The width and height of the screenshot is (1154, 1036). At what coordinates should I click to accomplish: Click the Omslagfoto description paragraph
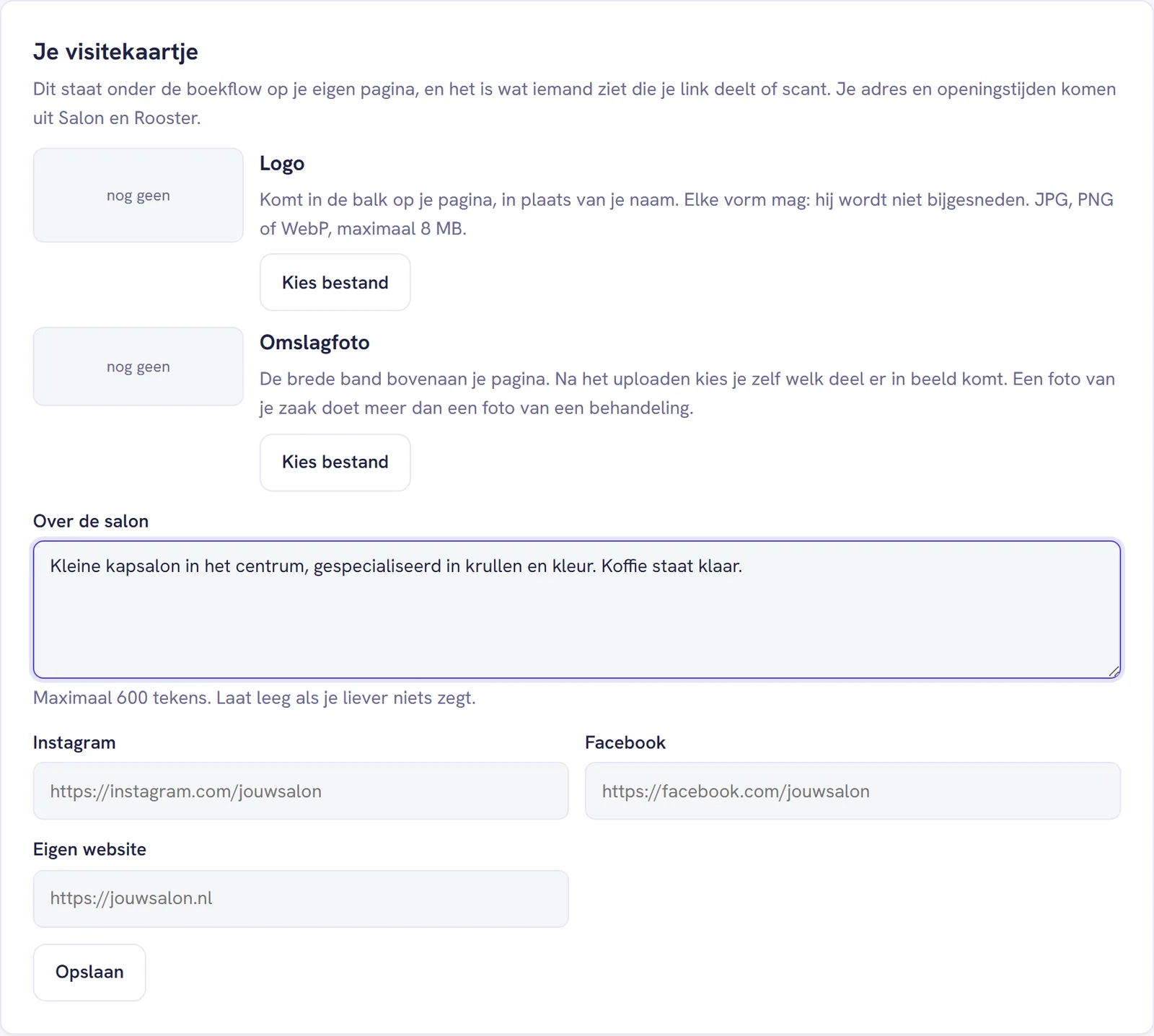tap(687, 393)
